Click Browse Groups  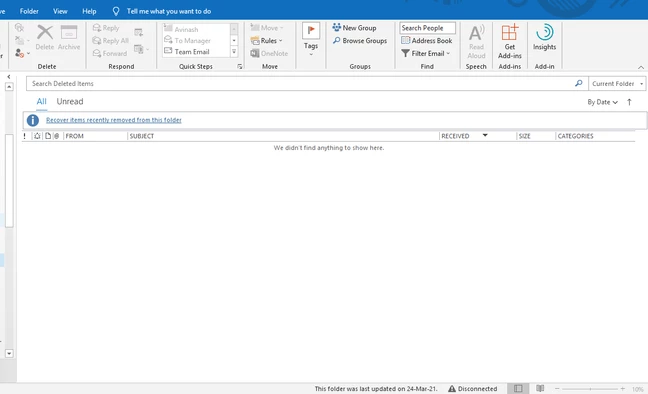pyautogui.click(x=360, y=41)
